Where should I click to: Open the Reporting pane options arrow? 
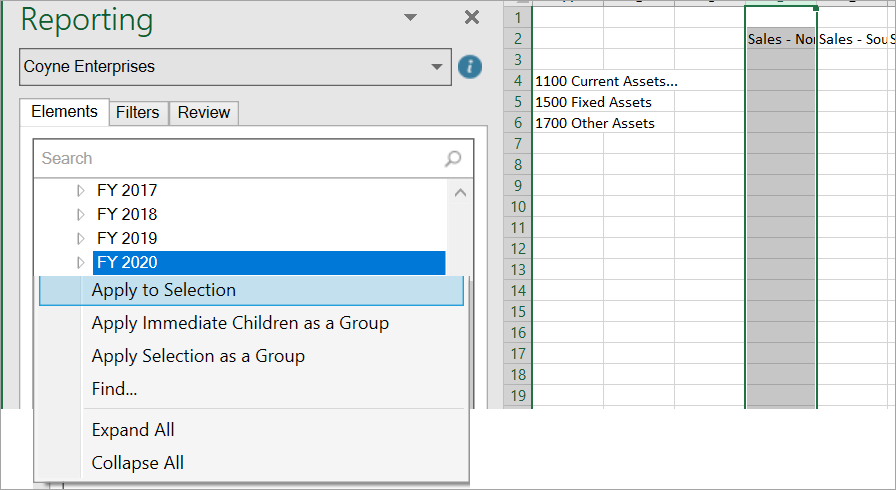[410, 17]
